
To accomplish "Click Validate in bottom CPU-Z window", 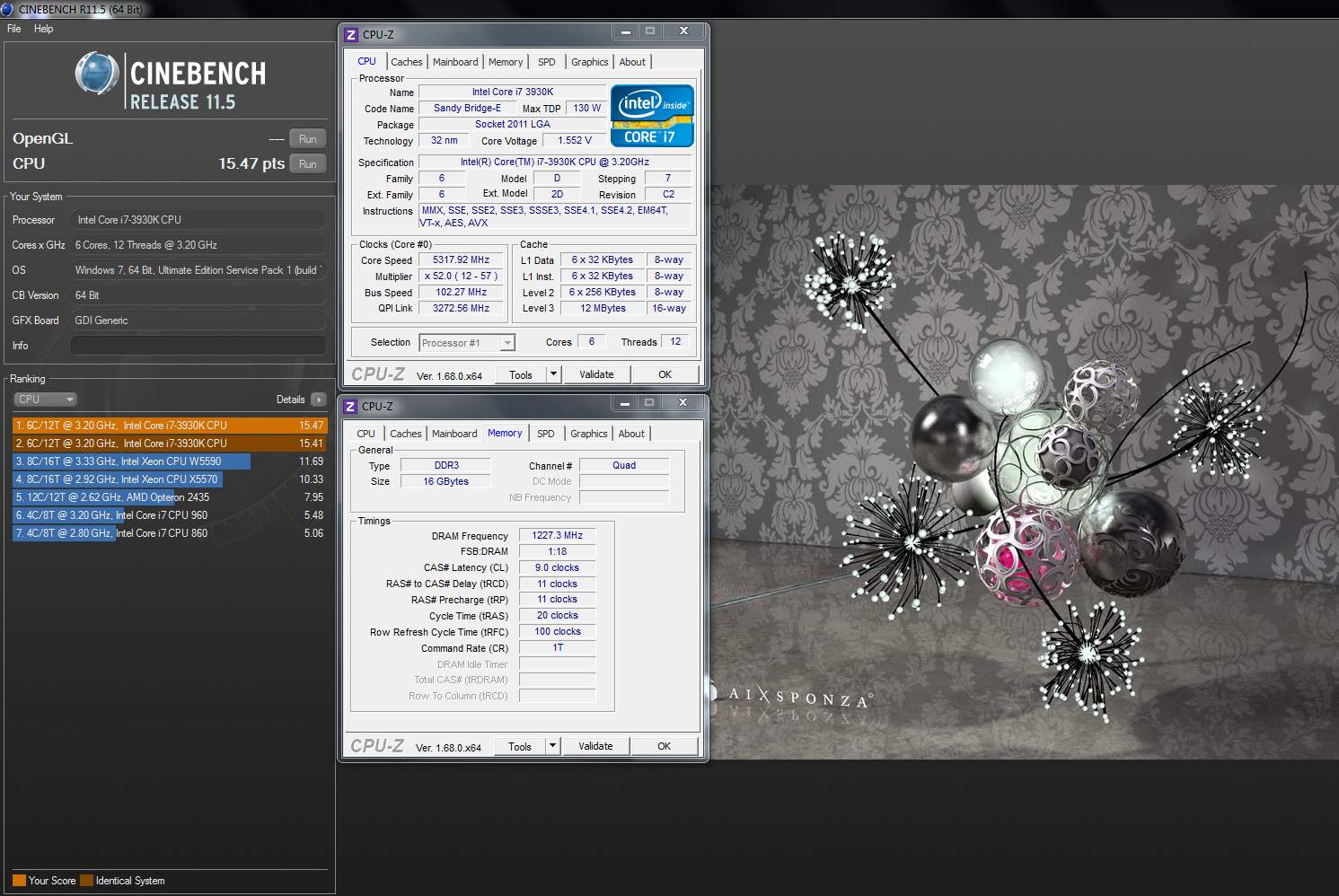I will click(x=595, y=746).
